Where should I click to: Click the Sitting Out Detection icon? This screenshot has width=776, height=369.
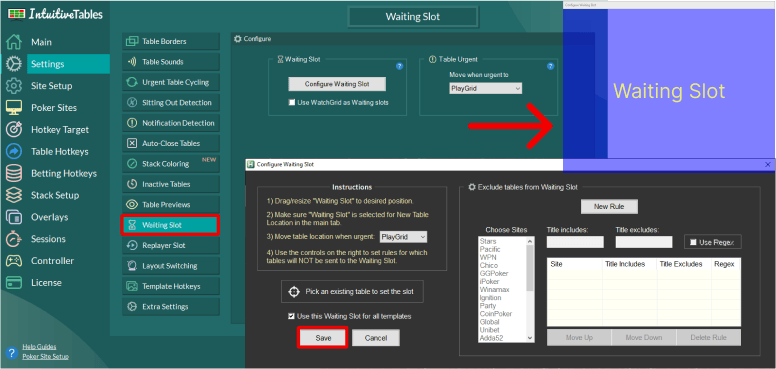tap(132, 102)
